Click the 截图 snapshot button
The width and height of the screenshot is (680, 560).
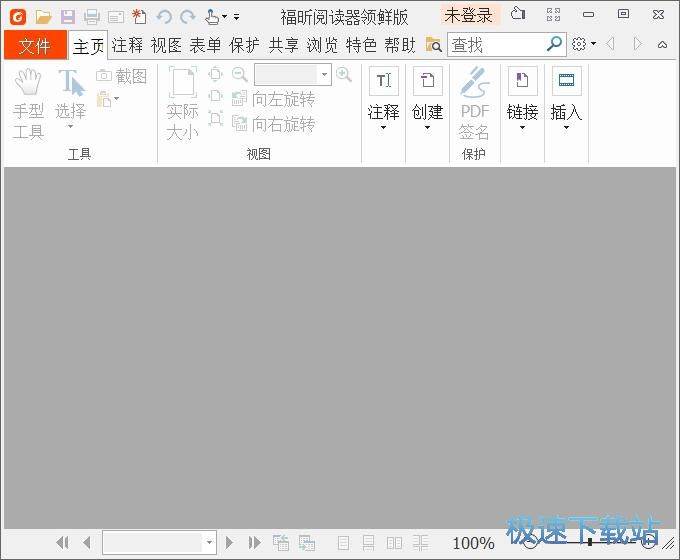[x=121, y=76]
